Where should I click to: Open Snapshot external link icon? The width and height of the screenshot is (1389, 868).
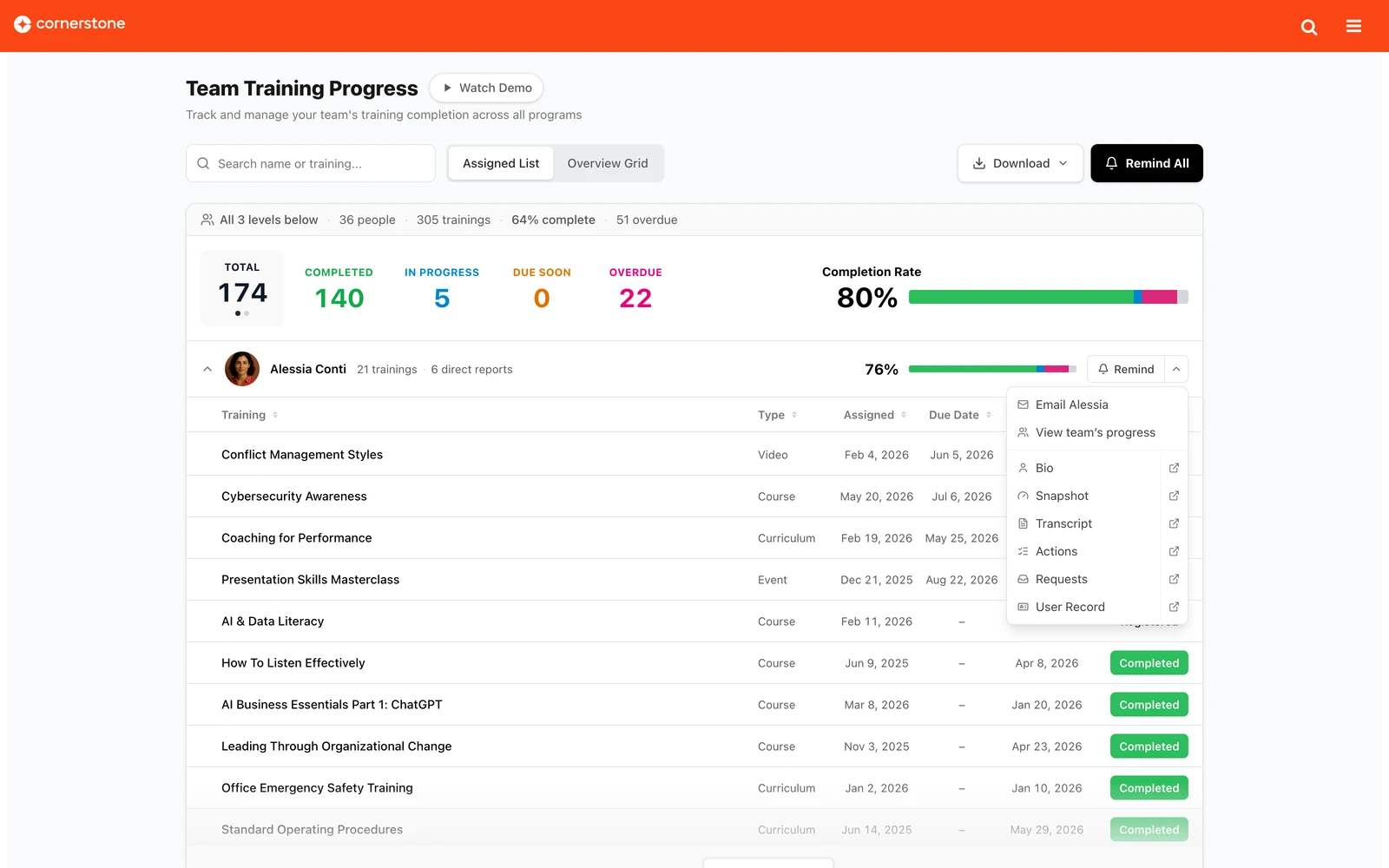coord(1174,496)
